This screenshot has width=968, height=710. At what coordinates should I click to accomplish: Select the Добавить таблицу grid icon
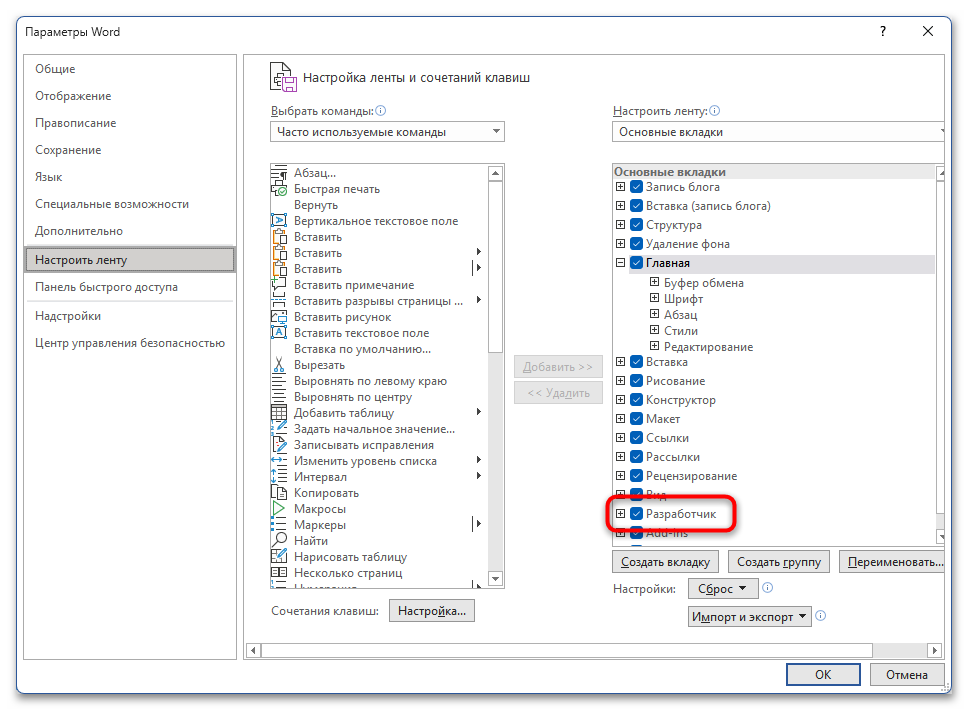click(279, 413)
